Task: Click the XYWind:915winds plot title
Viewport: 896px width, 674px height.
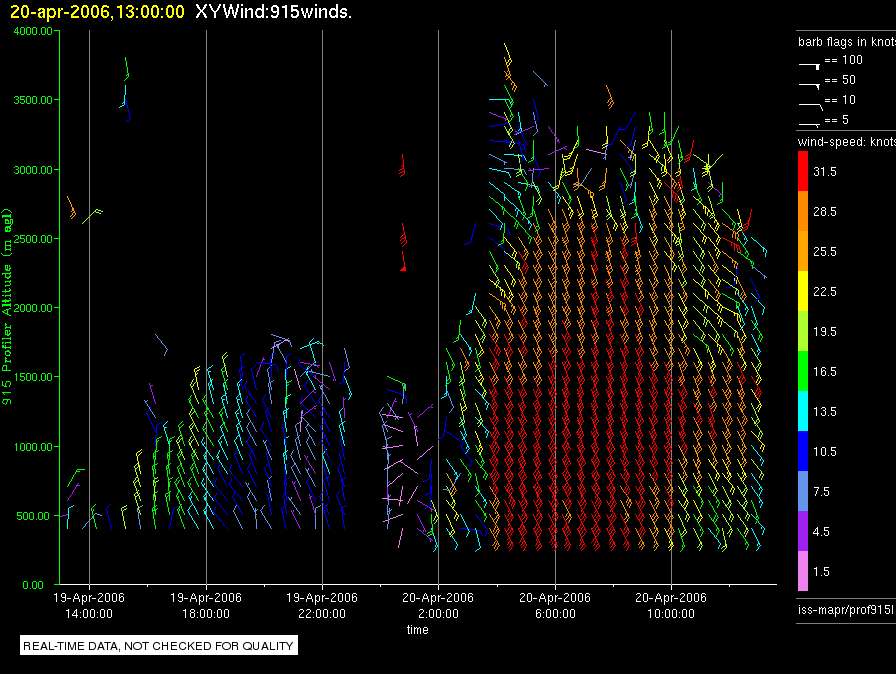Action: 273,12
